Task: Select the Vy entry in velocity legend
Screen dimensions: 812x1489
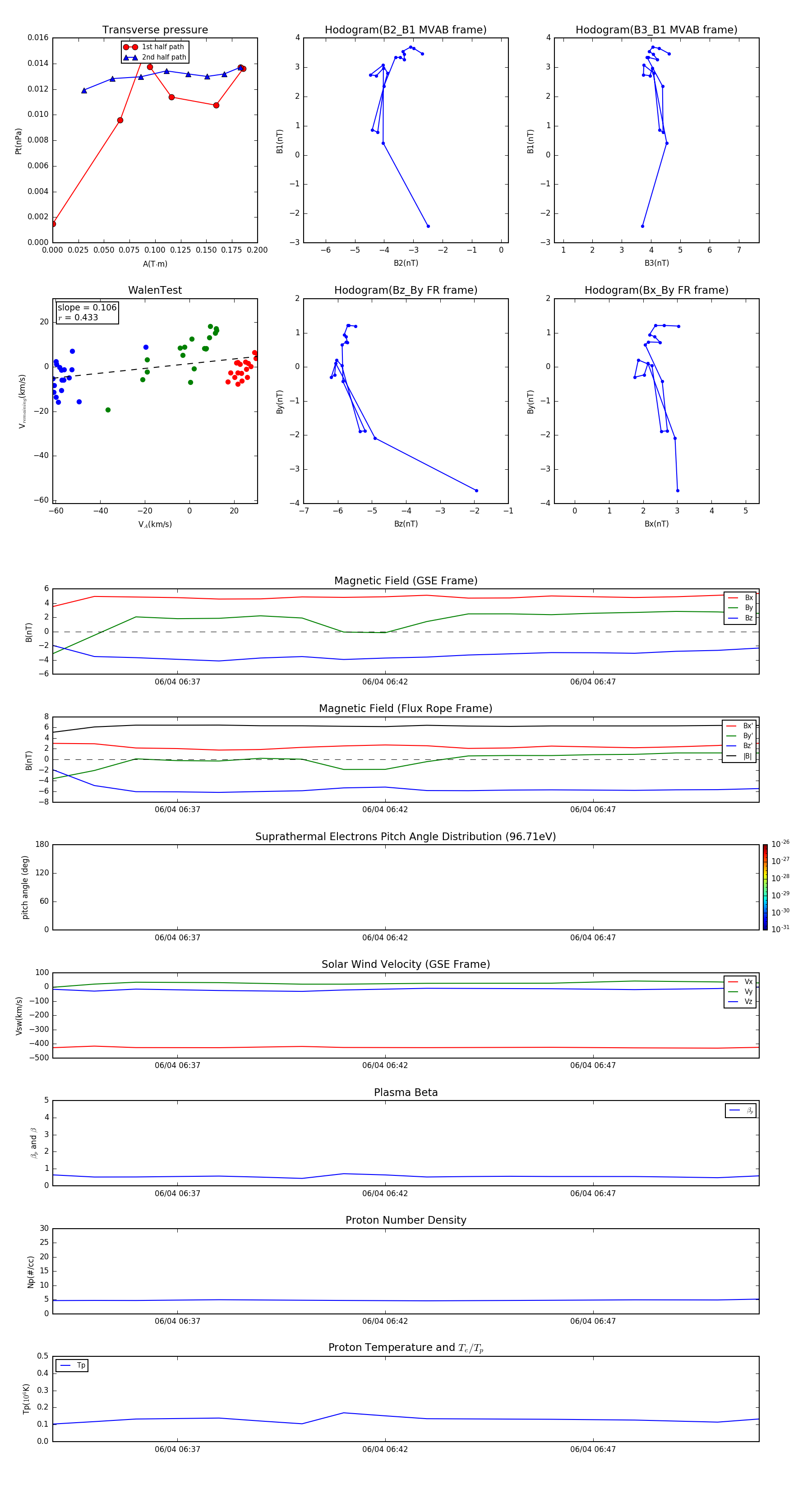Action: pyautogui.click(x=740, y=991)
